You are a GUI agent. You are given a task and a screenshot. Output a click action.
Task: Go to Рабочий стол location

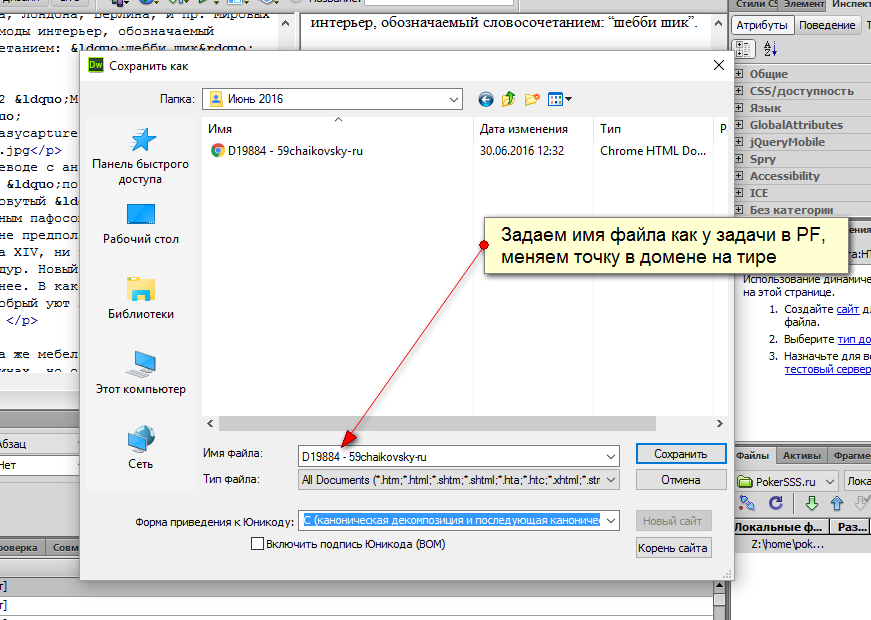click(140, 222)
